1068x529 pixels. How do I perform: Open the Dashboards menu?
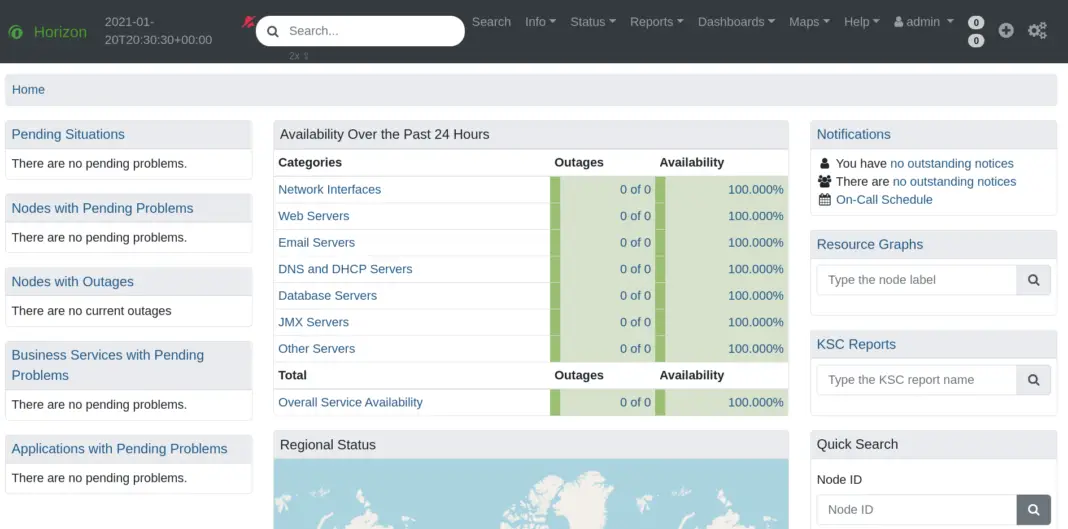click(736, 22)
